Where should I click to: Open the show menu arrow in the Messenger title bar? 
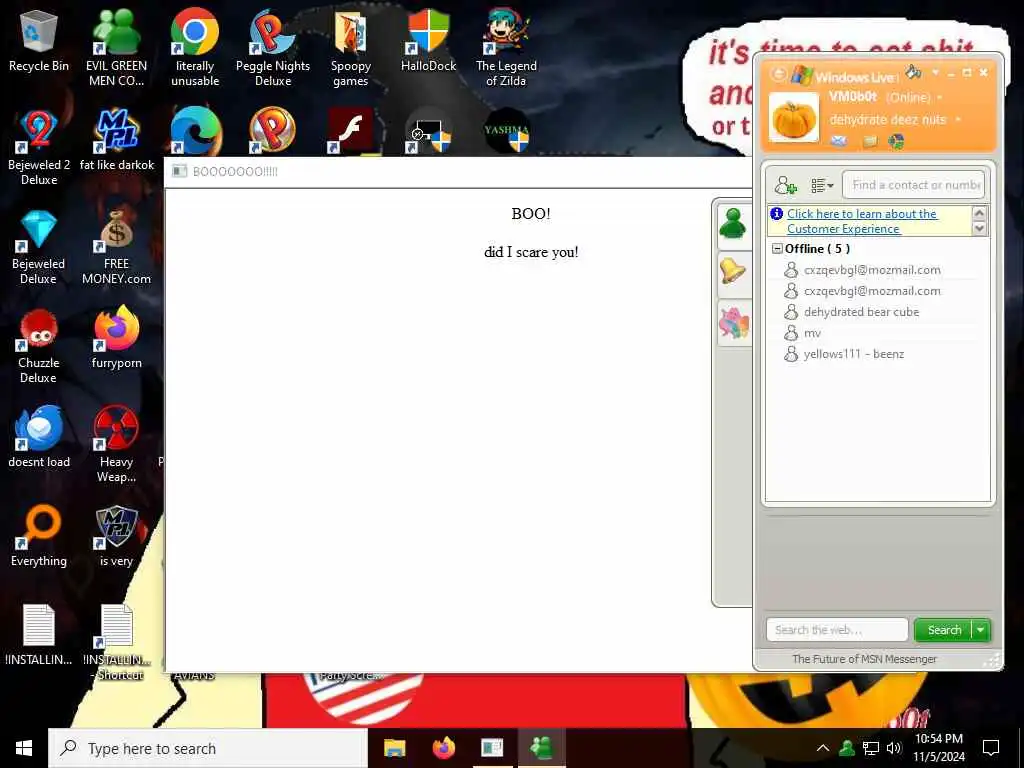tap(935, 72)
